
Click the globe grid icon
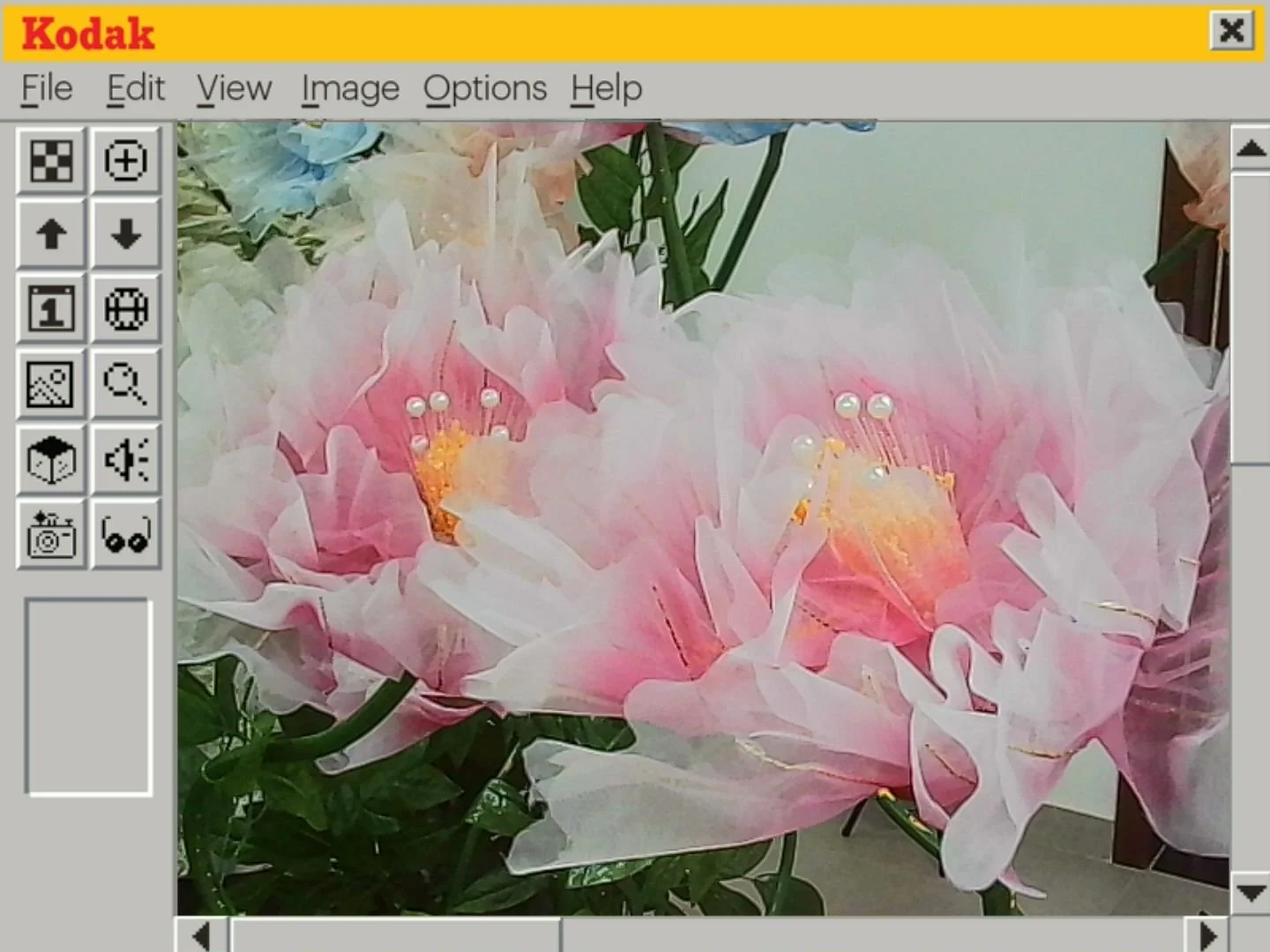[126, 309]
